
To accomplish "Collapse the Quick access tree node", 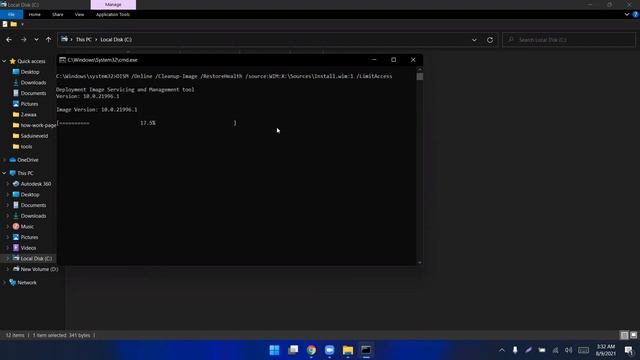I will click(x=4, y=61).
